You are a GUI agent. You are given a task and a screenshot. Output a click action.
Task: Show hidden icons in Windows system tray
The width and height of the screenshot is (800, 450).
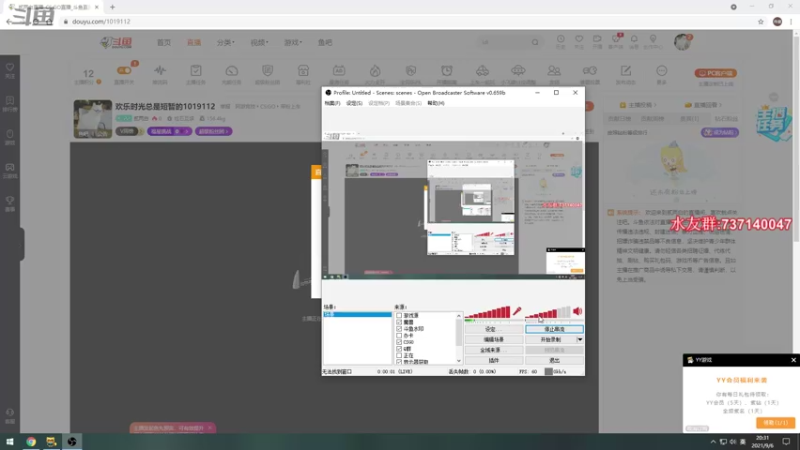pyautogui.click(x=713, y=442)
